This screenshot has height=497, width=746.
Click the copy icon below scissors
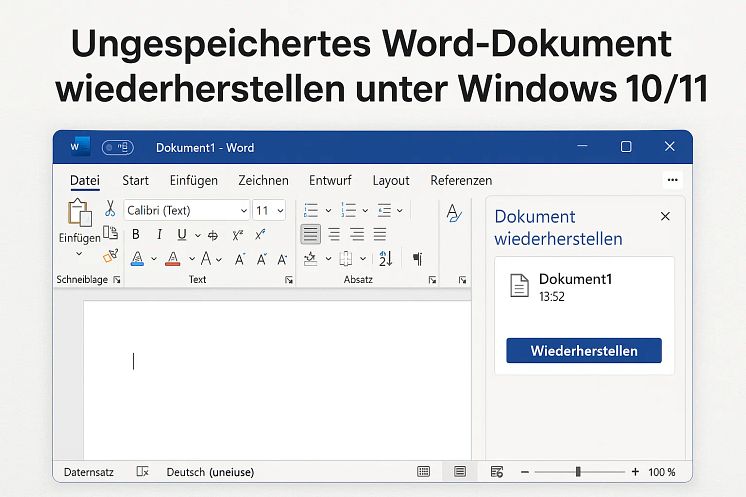click(x=110, y=232)
